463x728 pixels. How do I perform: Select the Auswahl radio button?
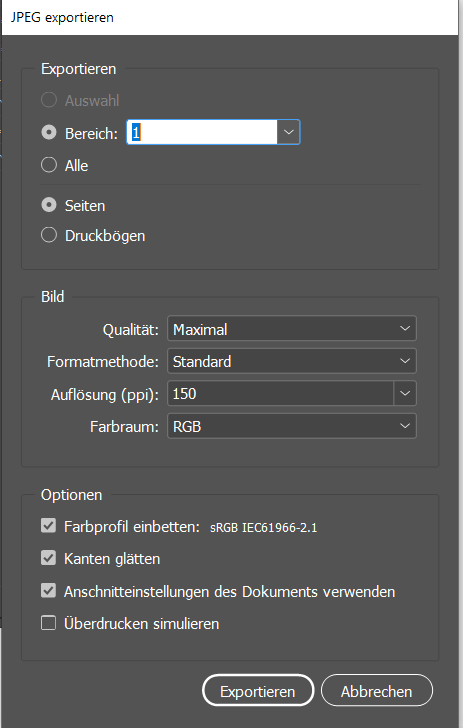tap(49, 100)
